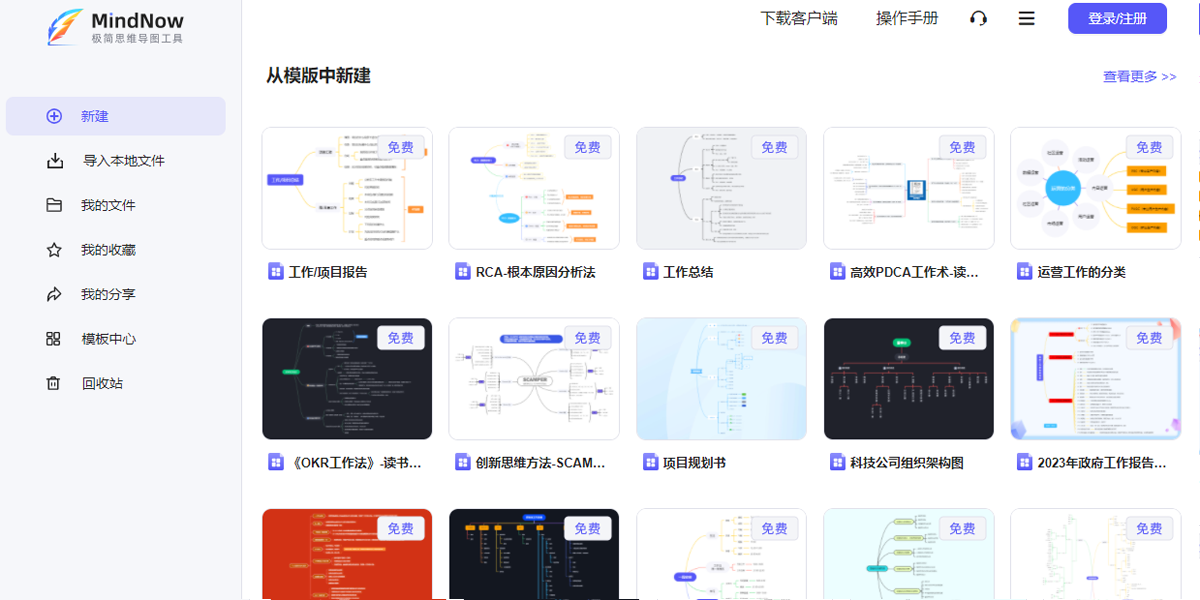The width and height of the screenshot is (1200, 600).
Task: Click 下载客户端 in the top menu
Action: point(798,18)
